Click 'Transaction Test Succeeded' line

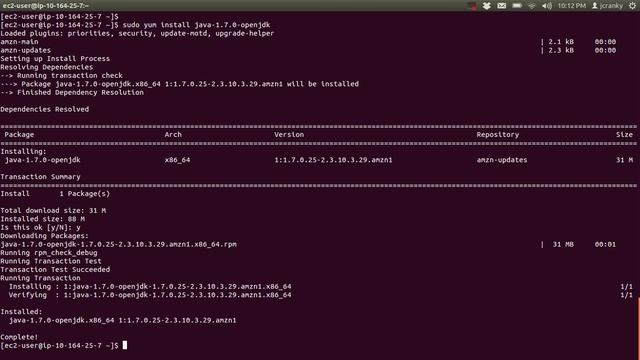click(x=55, y=270)
